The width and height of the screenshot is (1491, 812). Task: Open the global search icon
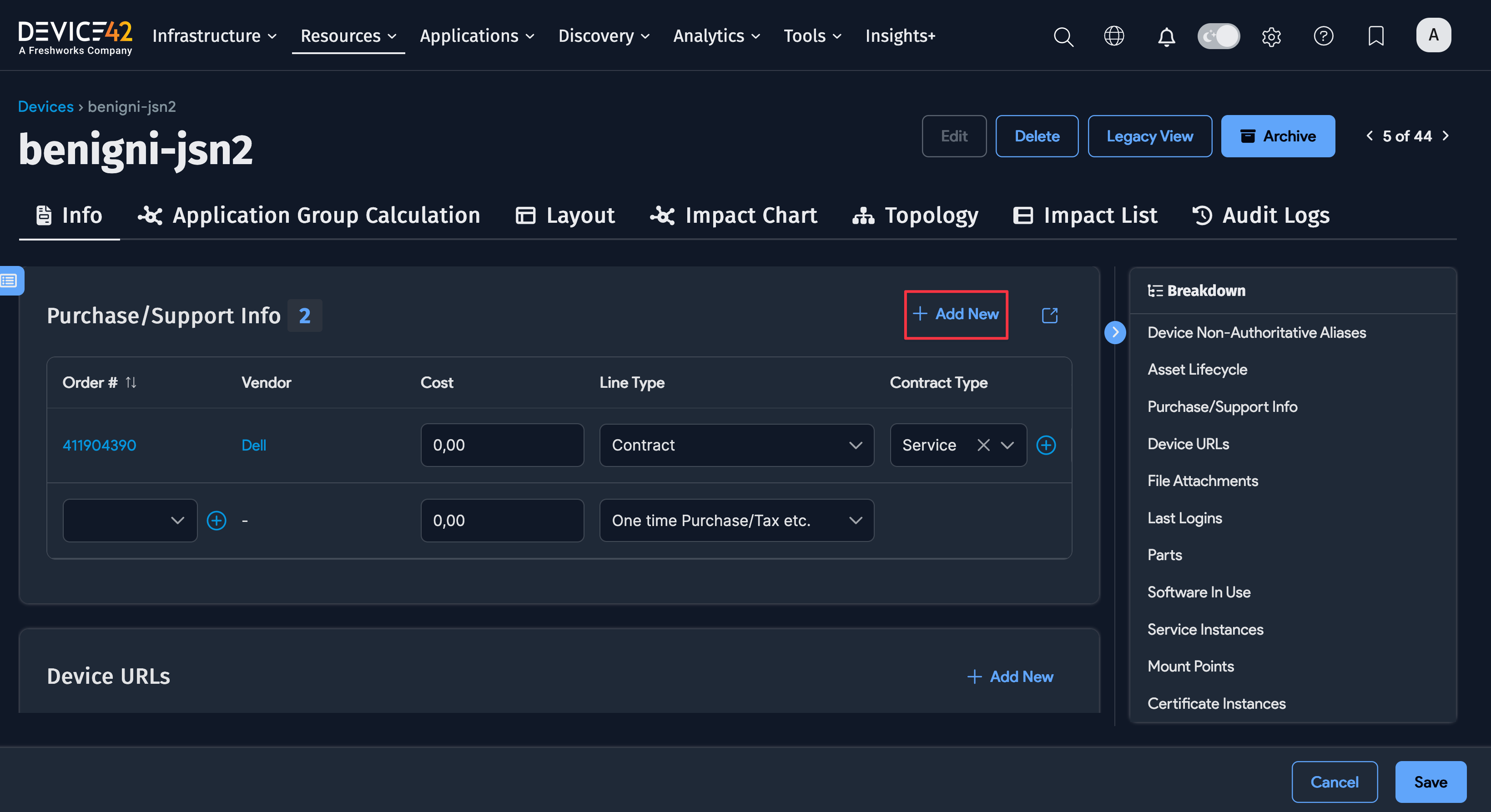(x=1063, y=36)
